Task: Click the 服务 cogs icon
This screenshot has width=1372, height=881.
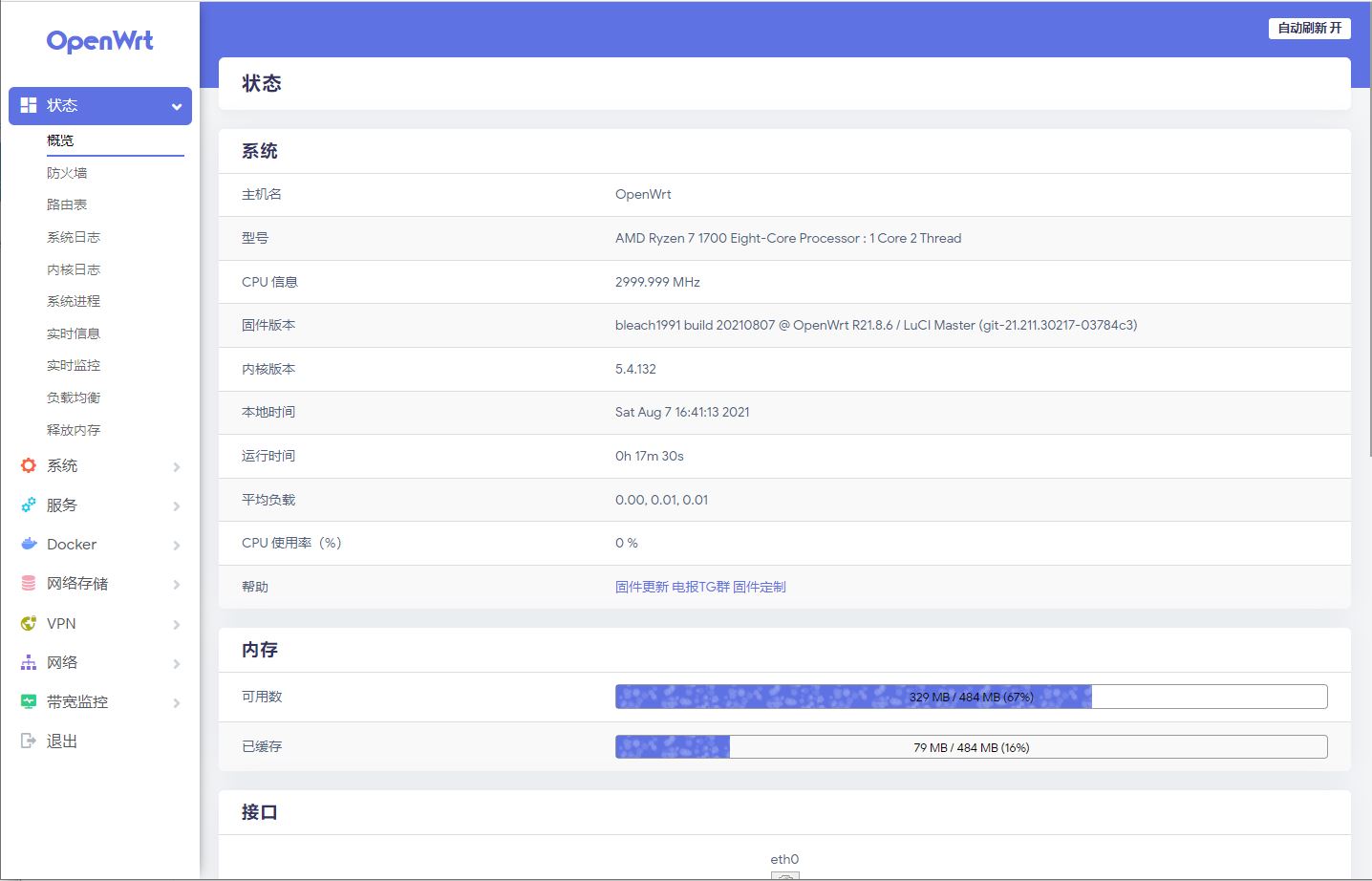Action: click(x=29, y=505)
